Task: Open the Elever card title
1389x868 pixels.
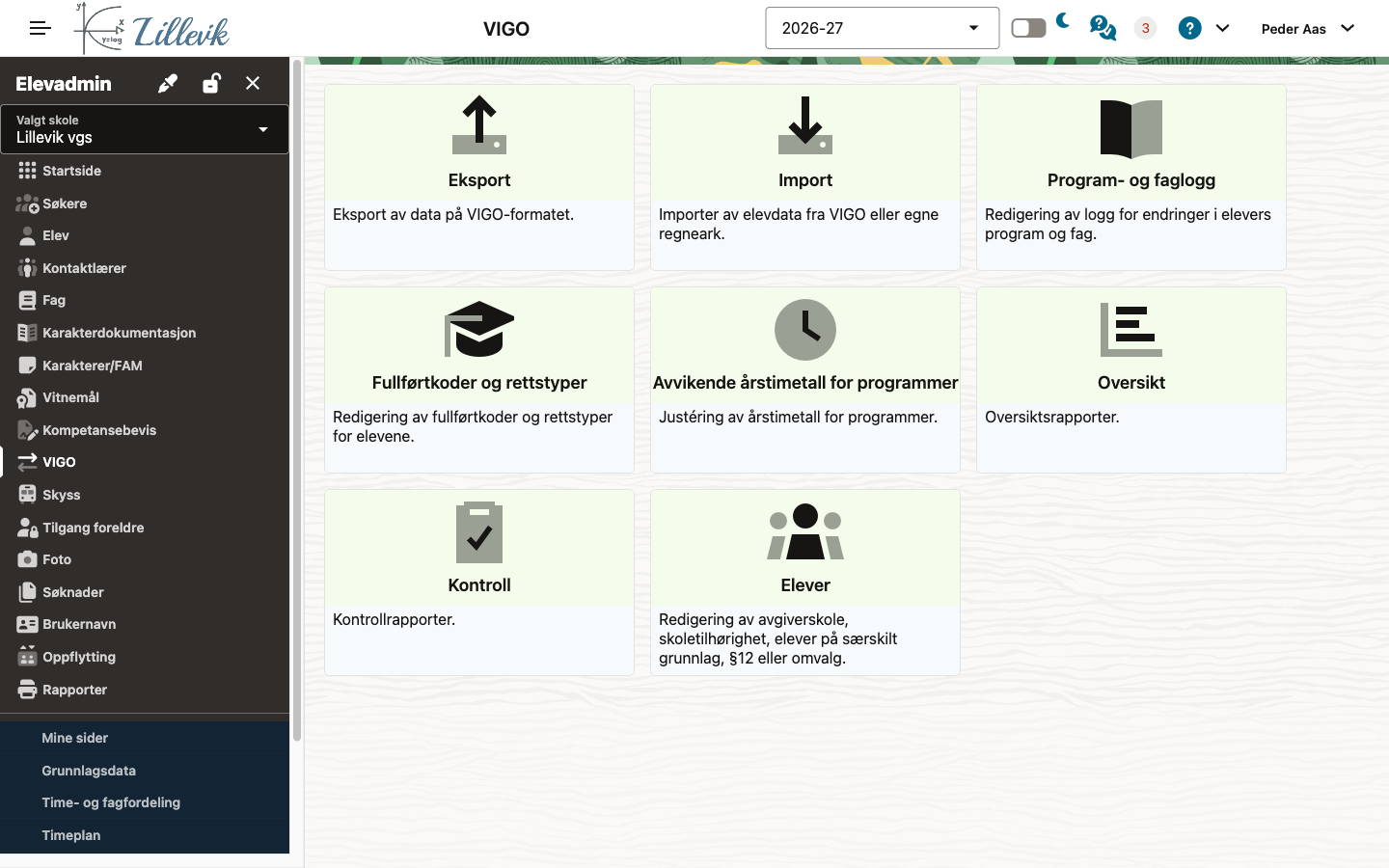Action: (x=805, y=585)
